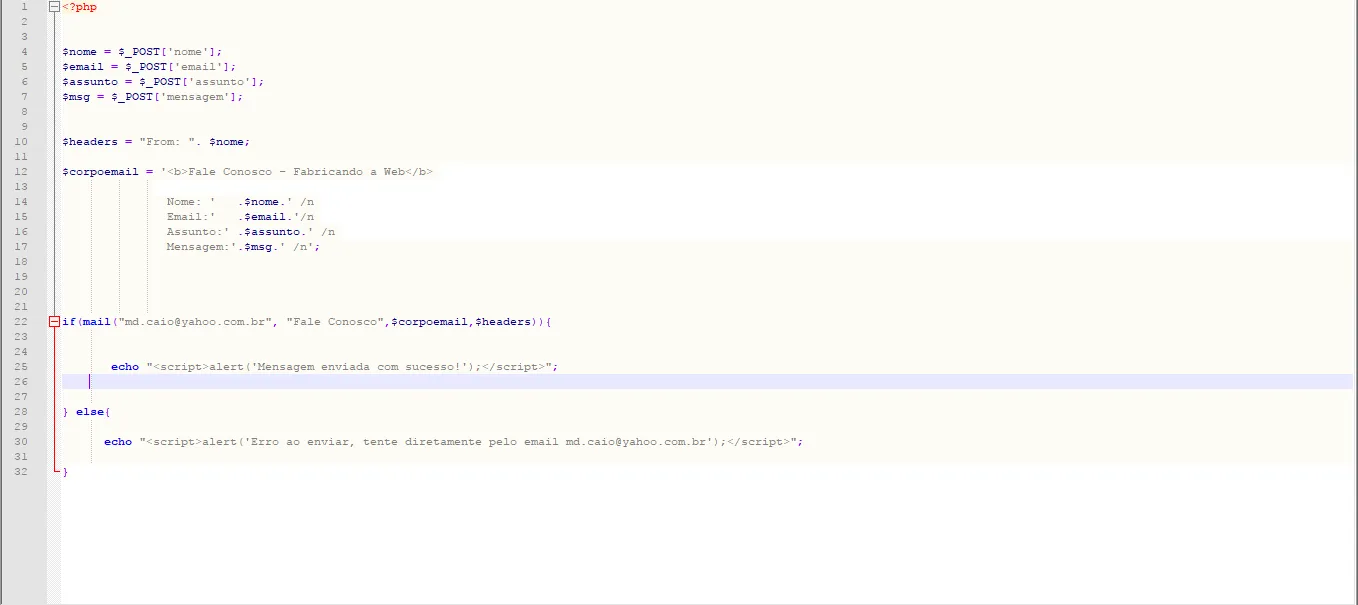
Task: Click the mail function name on line 22
Action: (x=96, y=322)
